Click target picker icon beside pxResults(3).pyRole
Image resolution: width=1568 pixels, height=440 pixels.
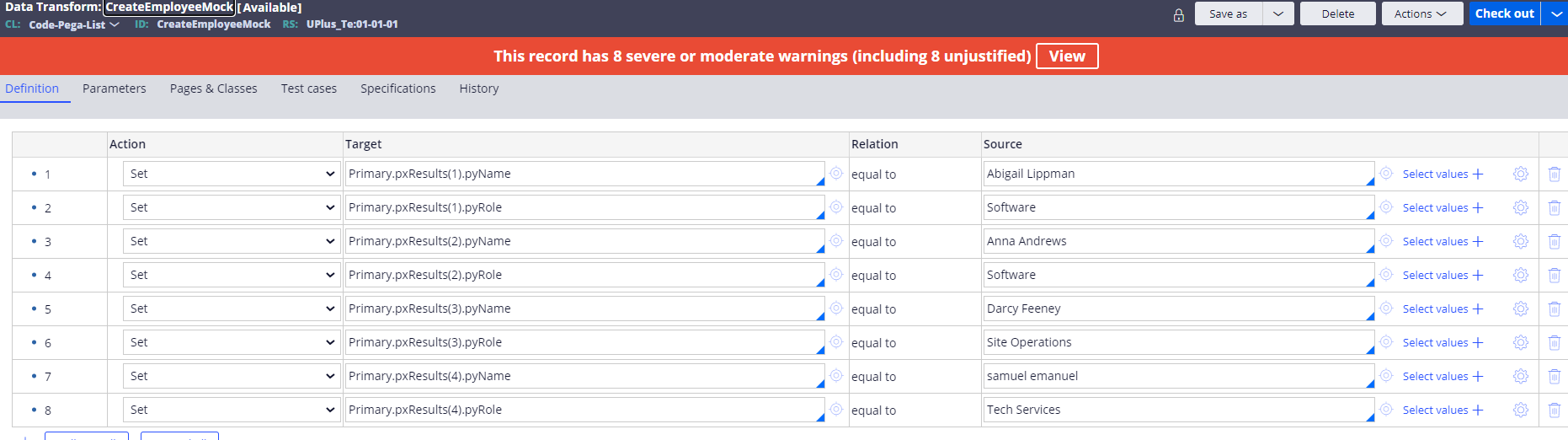(836, 341)
